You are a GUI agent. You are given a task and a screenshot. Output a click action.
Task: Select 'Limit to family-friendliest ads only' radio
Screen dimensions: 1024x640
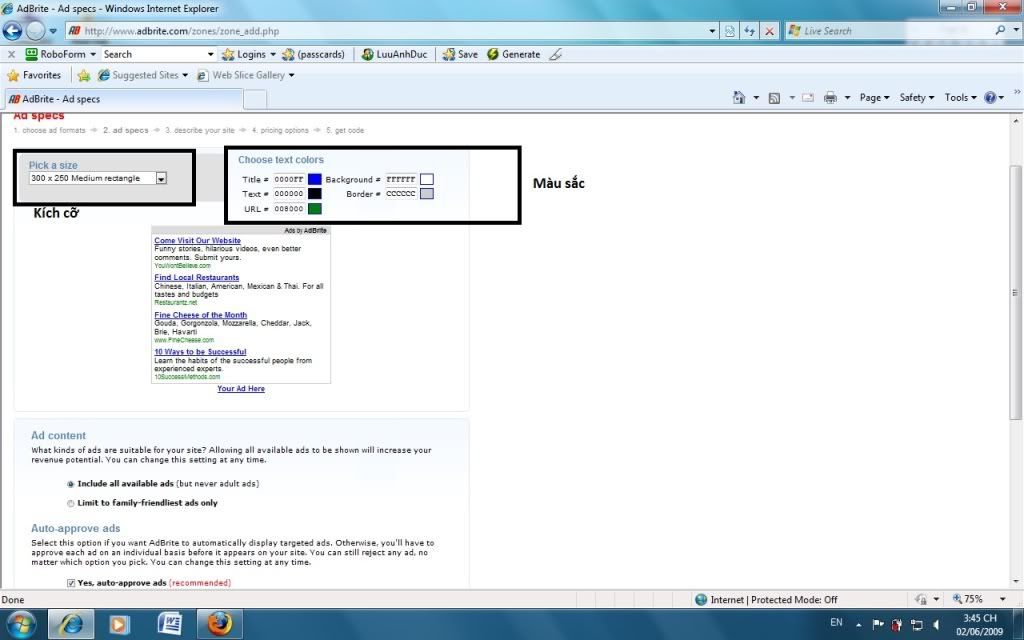point(71,504)
